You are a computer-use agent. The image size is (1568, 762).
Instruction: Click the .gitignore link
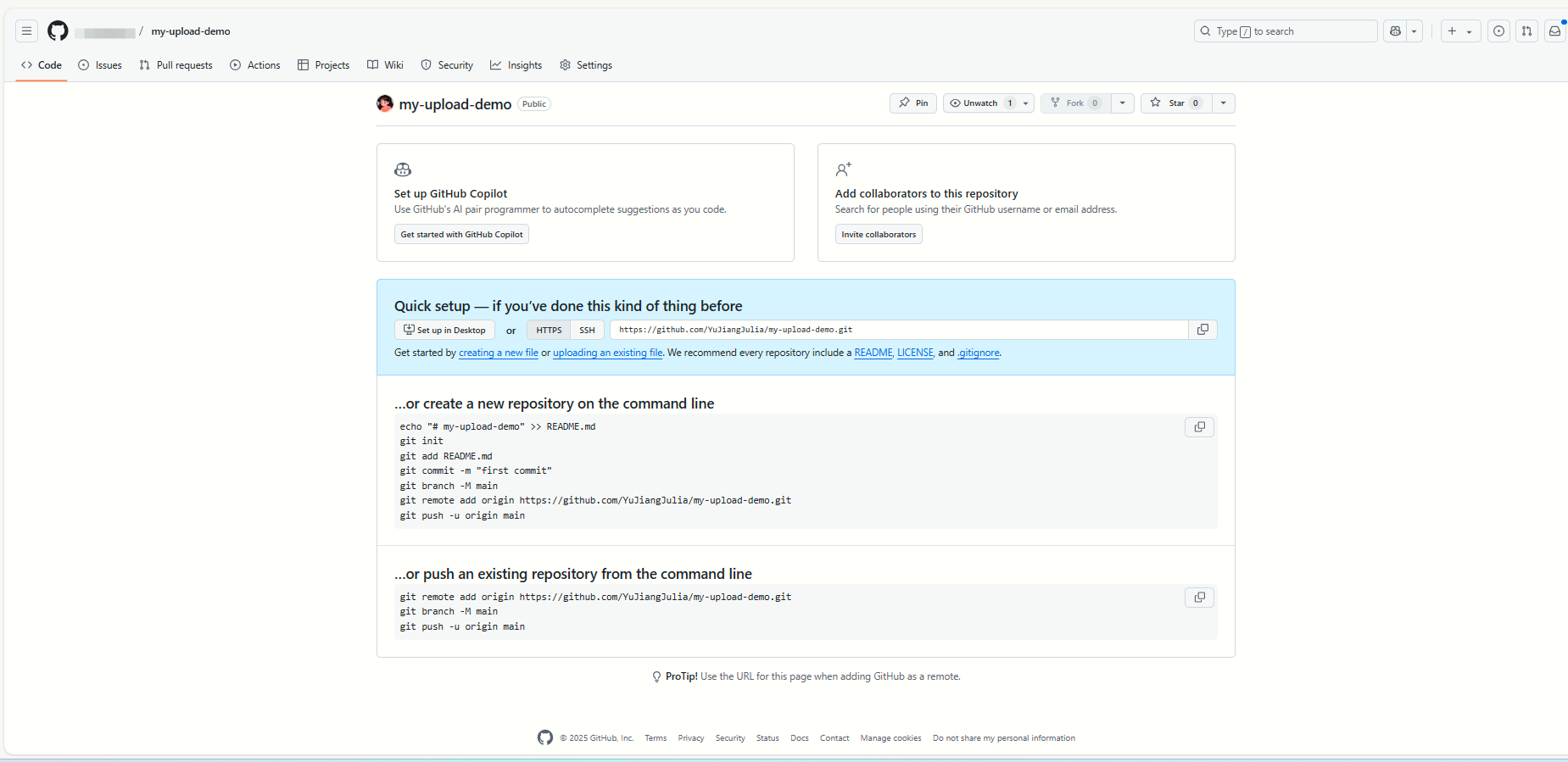[979, 353]
